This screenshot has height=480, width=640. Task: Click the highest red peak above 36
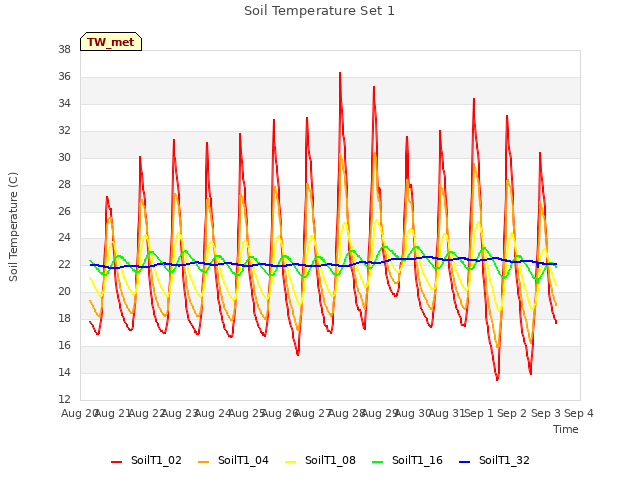pyautogui.click(x=340, y=73)
